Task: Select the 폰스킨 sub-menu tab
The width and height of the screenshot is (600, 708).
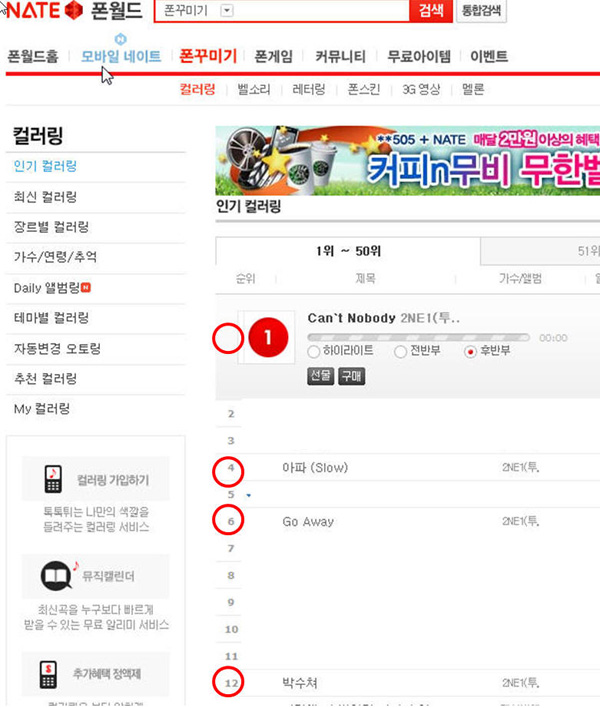Action: 364,89
